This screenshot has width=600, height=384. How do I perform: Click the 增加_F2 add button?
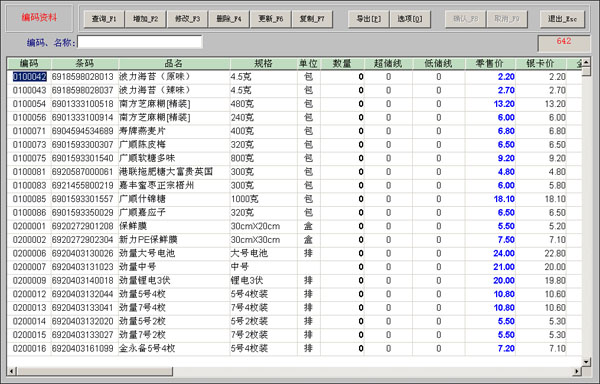pyautogui.click(x=145, y=19)
